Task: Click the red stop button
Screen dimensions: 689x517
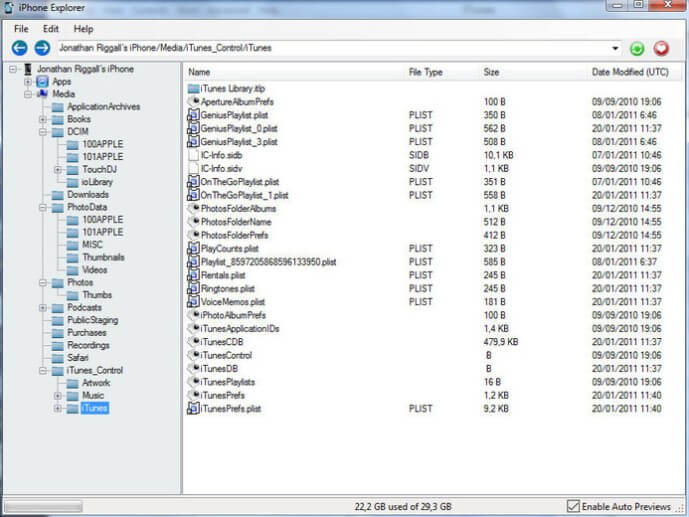Action: pos(661,48)
